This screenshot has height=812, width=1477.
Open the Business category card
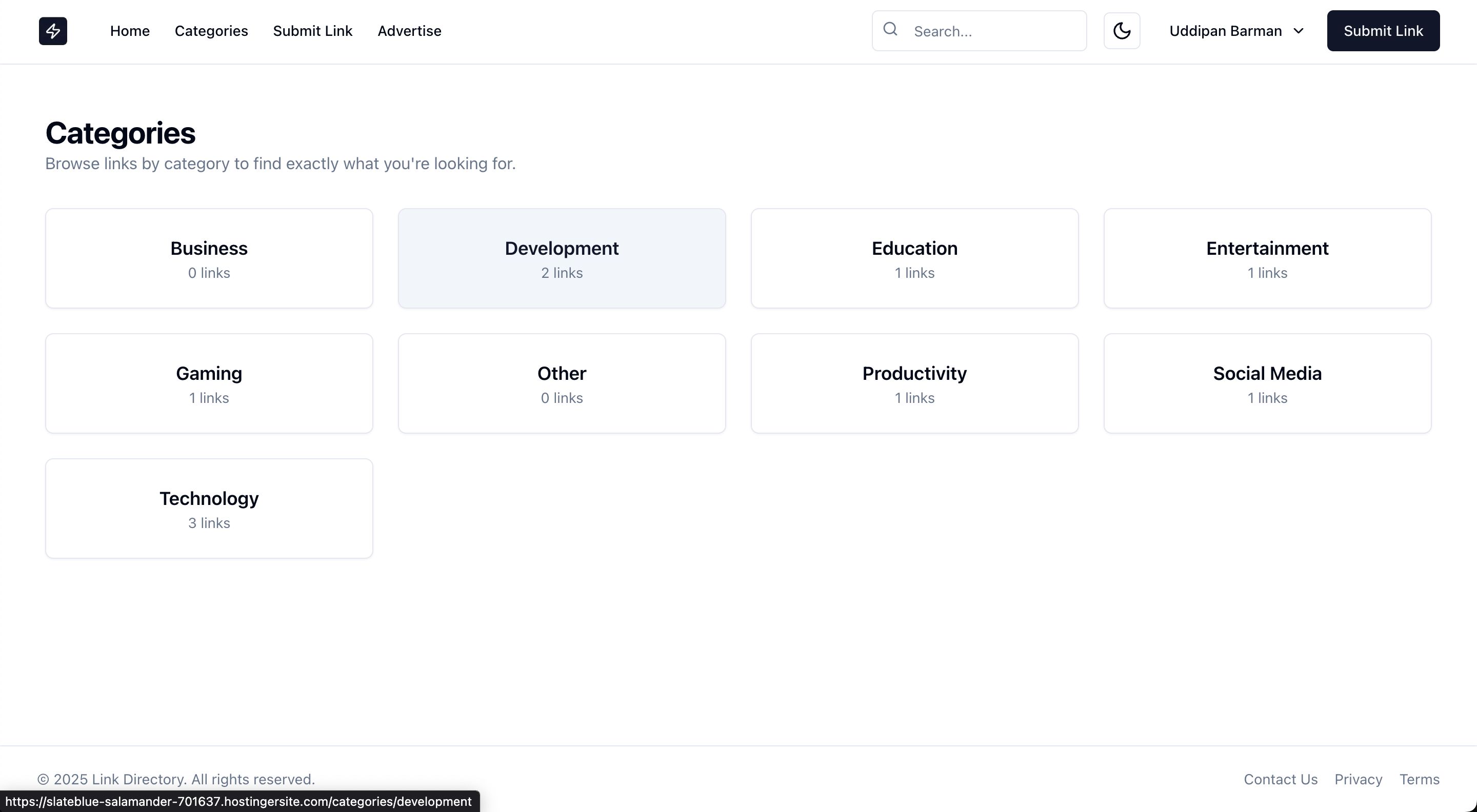(209, 258)
